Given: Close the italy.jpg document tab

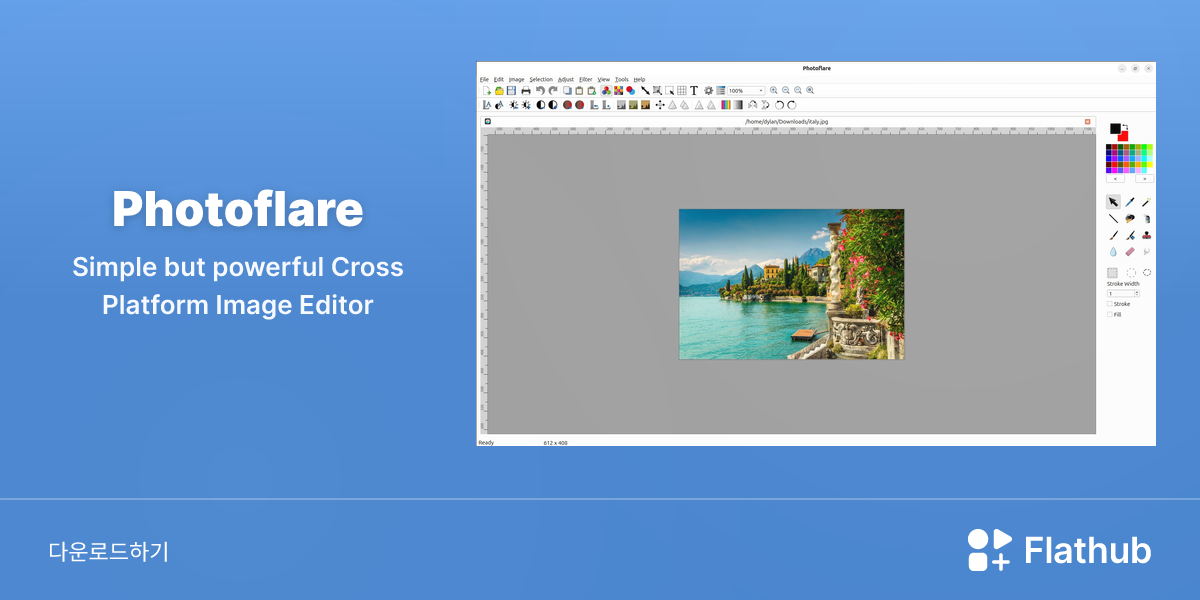Looking at the screenshot, I should click(x=1088, y=121).
